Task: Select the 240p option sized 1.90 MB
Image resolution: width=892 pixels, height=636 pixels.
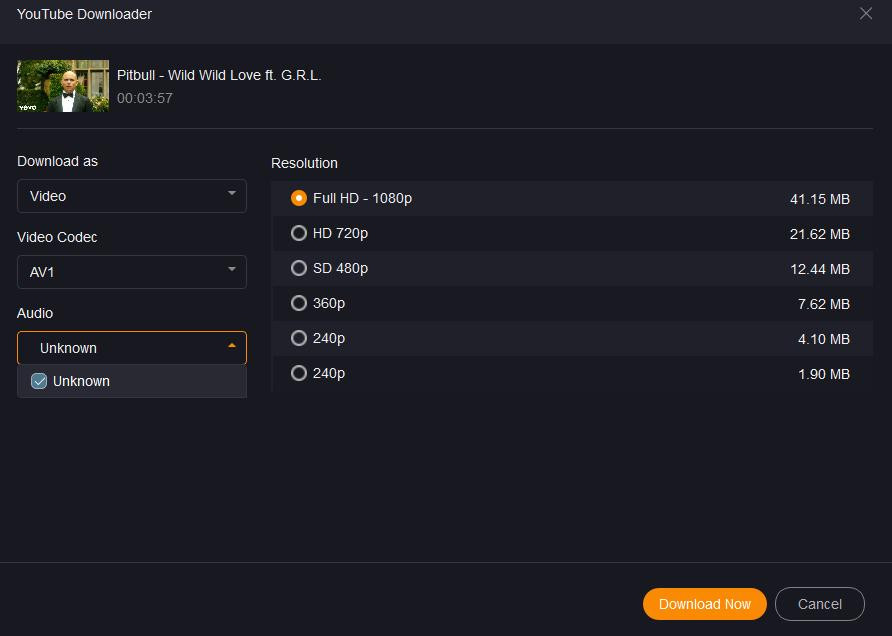Action: click(299, 373)
